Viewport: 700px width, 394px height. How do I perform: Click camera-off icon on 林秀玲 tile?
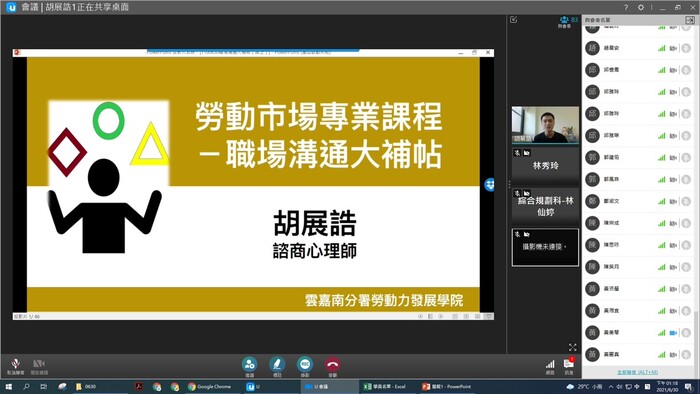coord(526,153)
